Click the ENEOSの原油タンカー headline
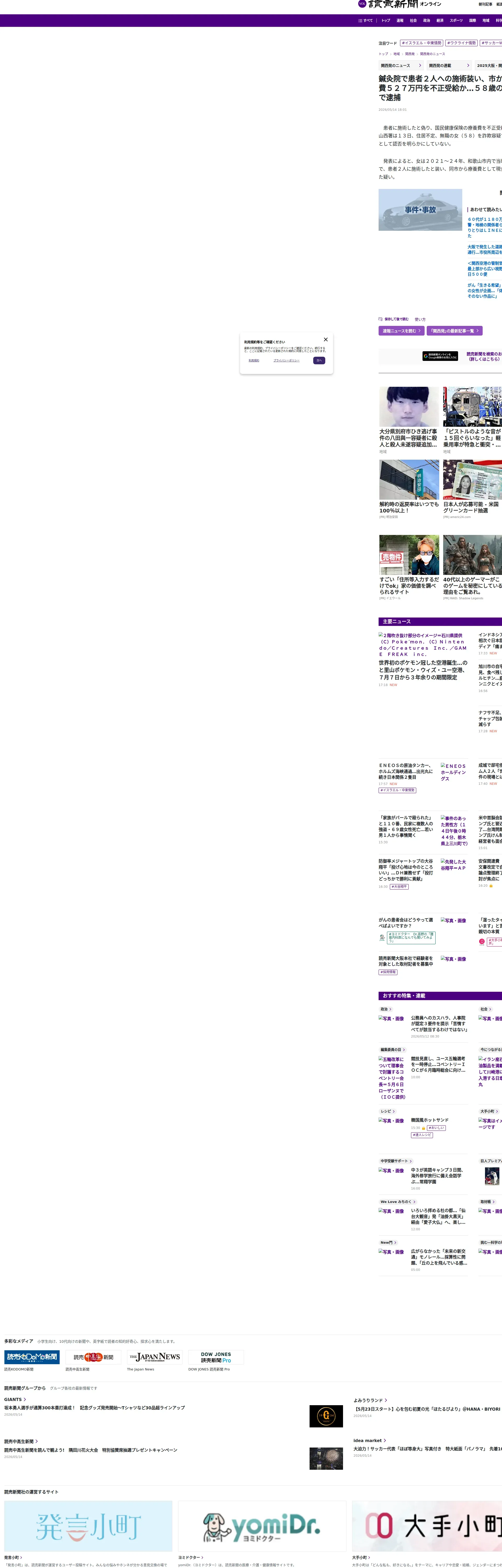The image size is (502, 1568). point(406,771)
